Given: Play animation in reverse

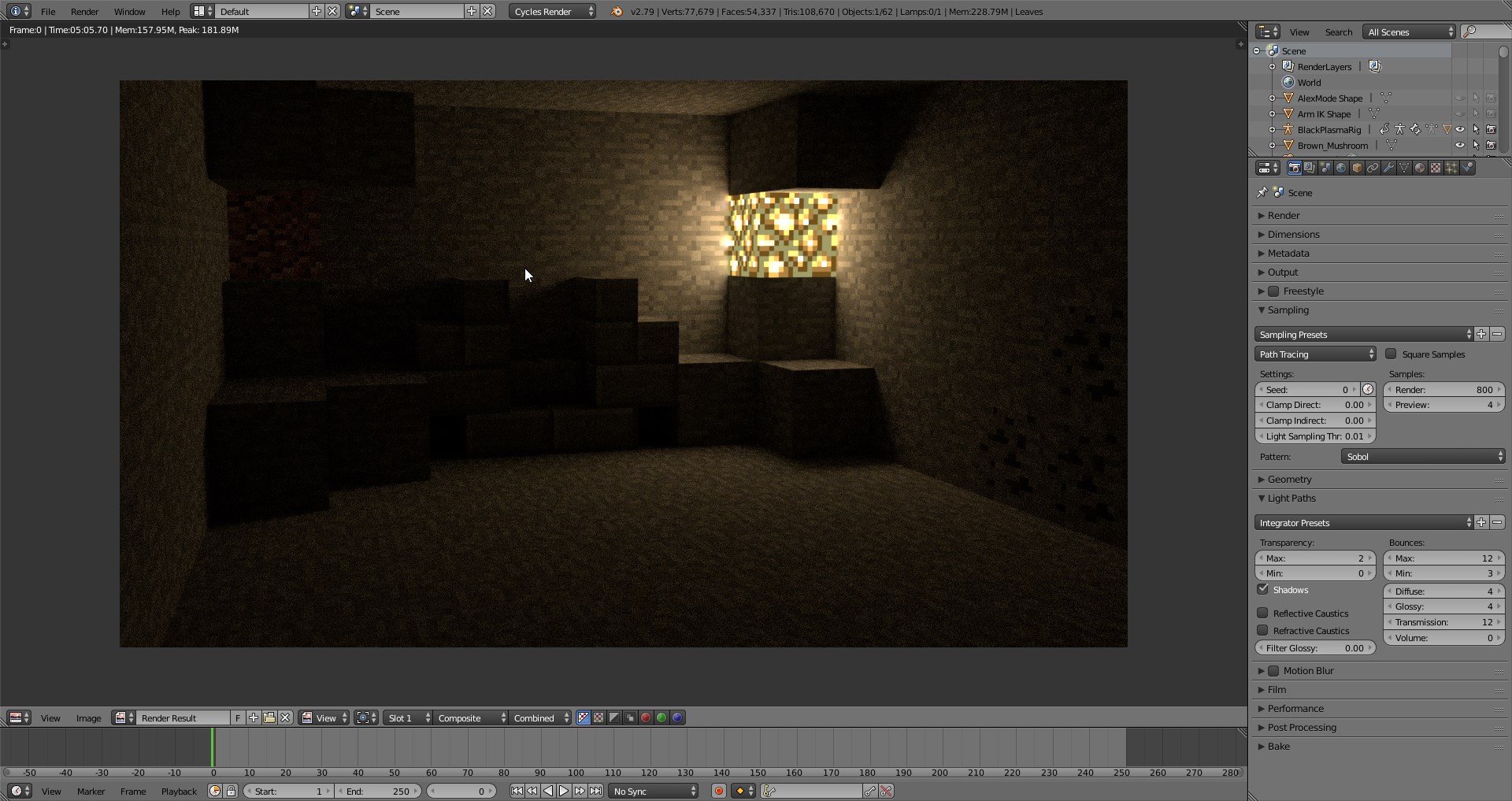Looking at the screenshot, I should tap(548, 791).
